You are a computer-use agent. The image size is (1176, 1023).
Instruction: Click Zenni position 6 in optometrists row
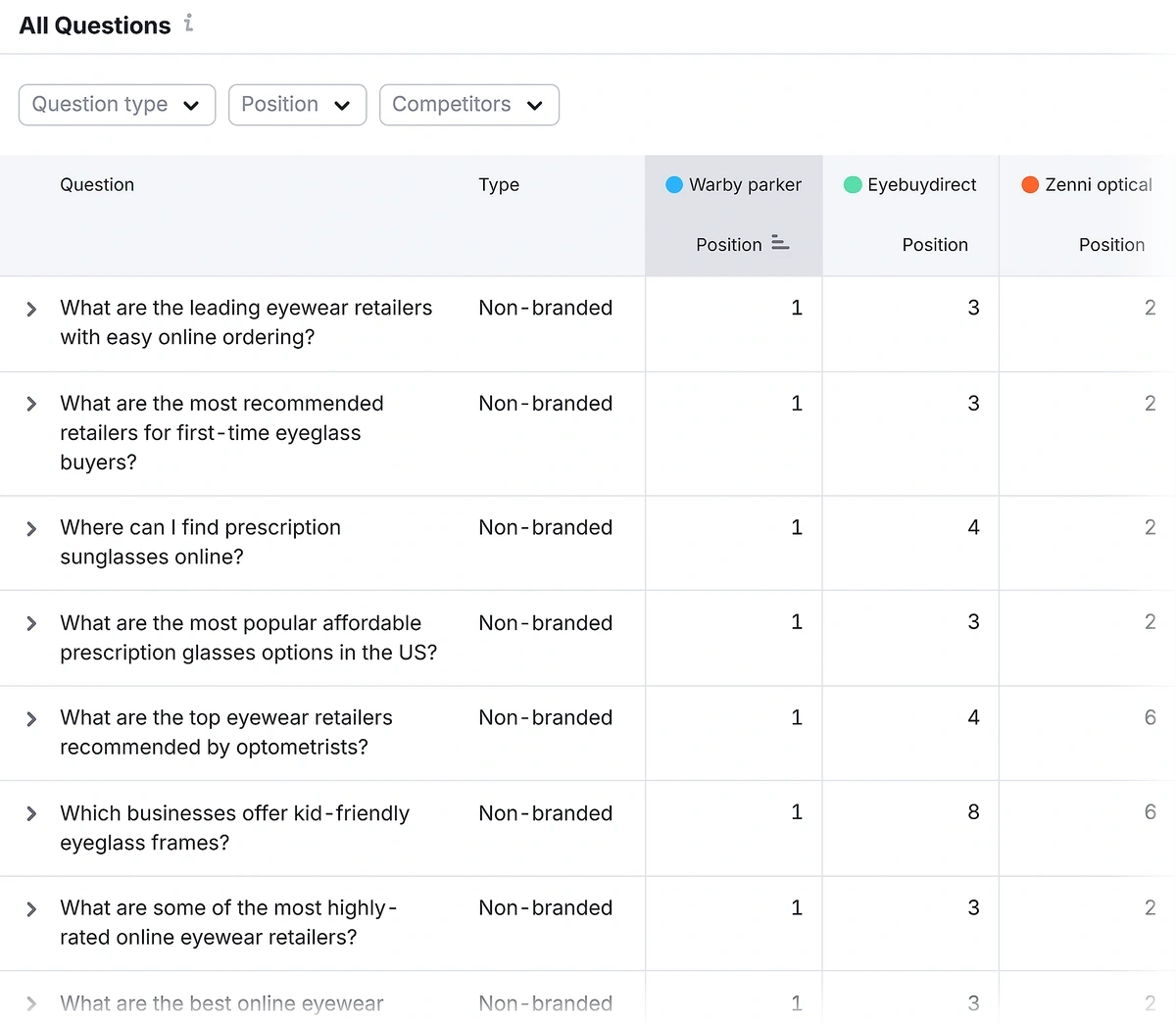pos(1150,717)
